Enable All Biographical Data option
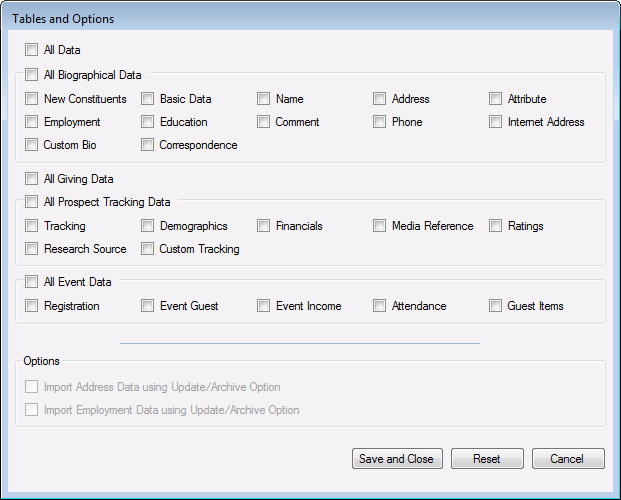621x500 pixels. (31, 74)
